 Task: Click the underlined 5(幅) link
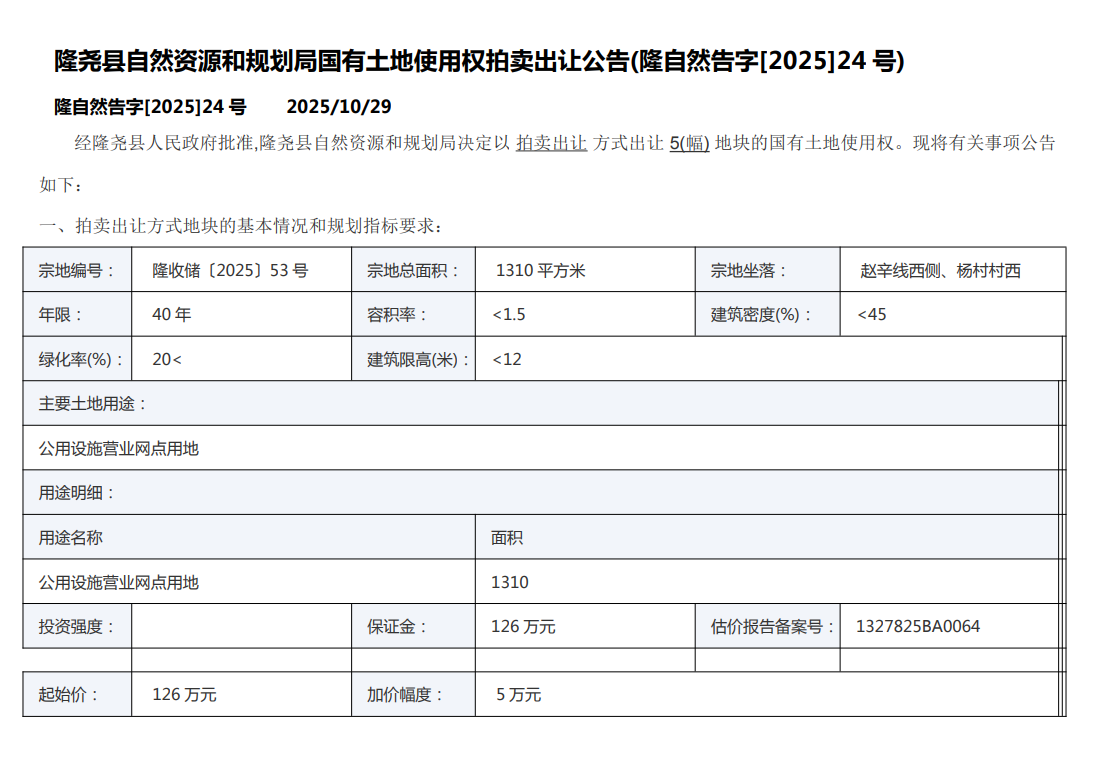point(689,143)
